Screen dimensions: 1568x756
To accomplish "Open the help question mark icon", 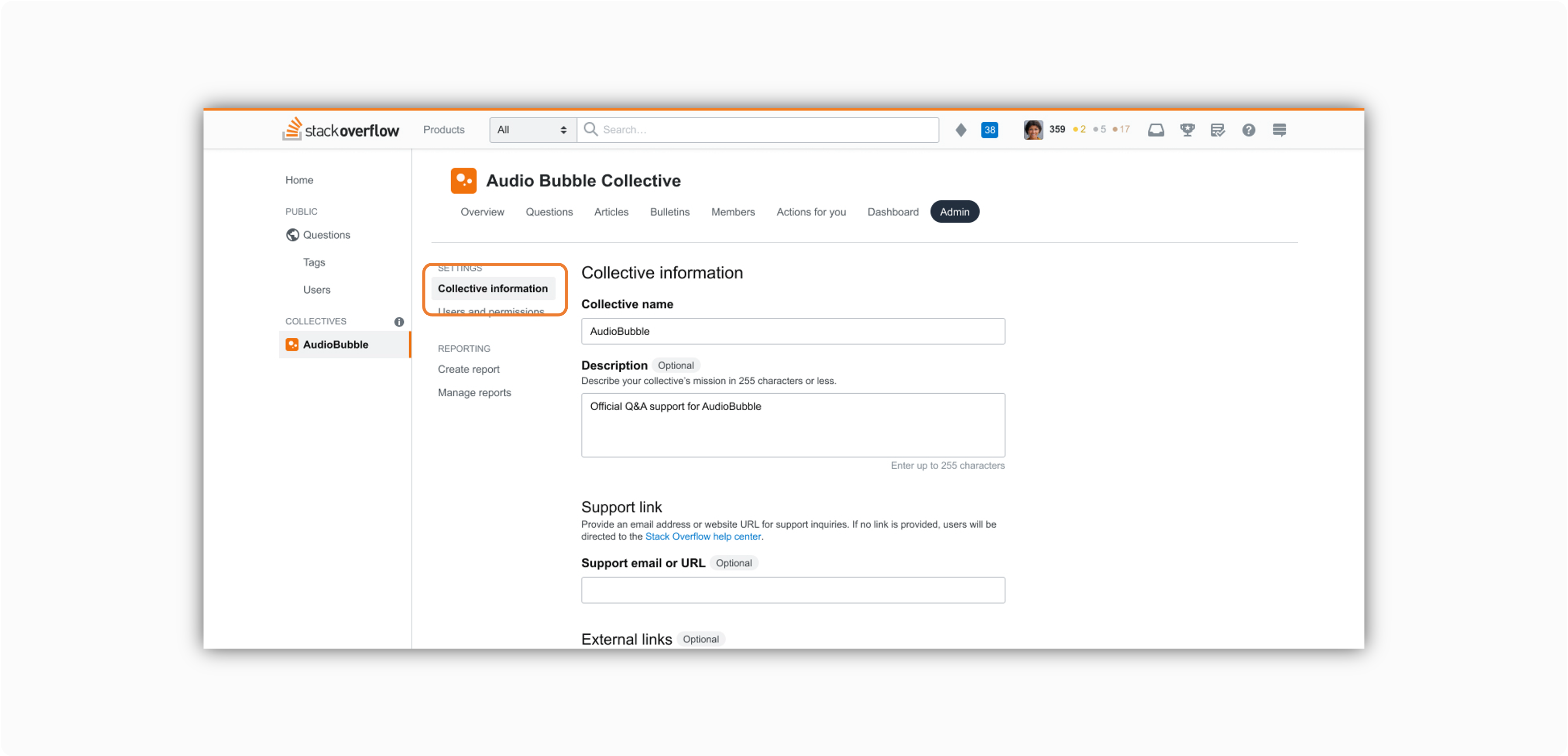I will [1249, 130].
